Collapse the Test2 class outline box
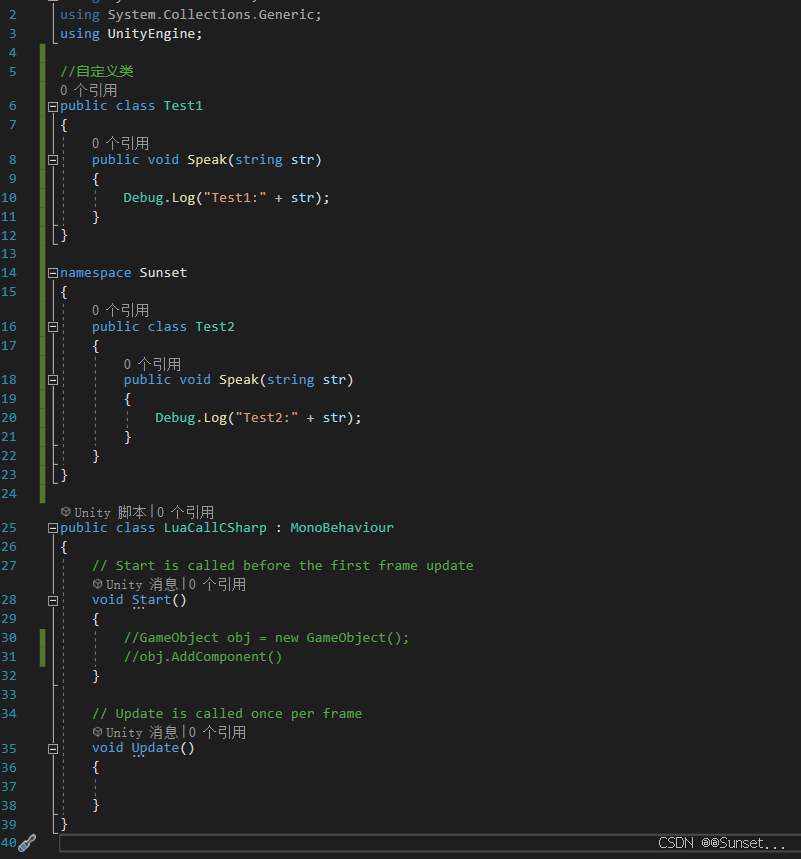The height and width of the screenshot is (859, 801). tap(53, 327)
